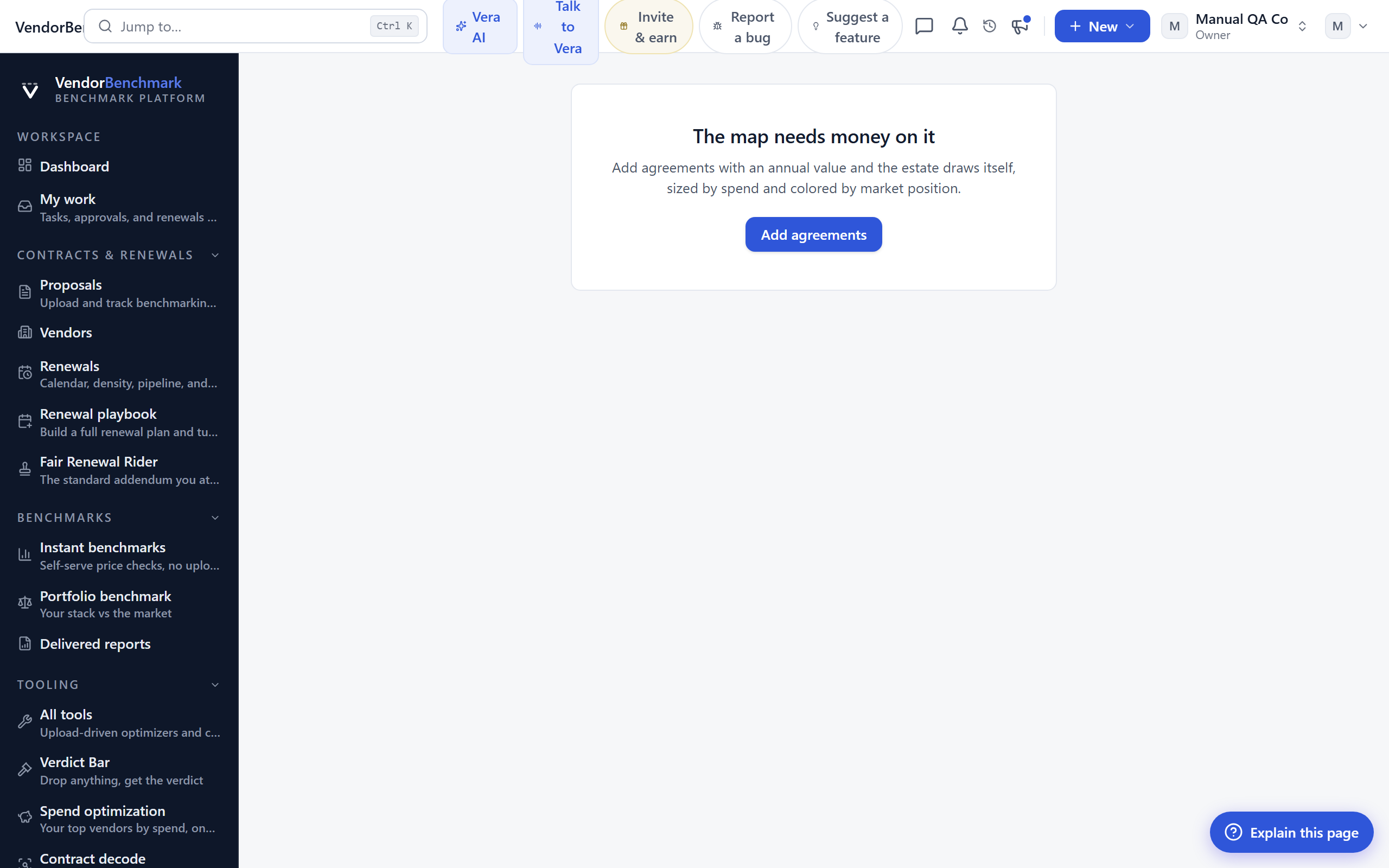
Task: Go to My work
Action: [119, 208]
